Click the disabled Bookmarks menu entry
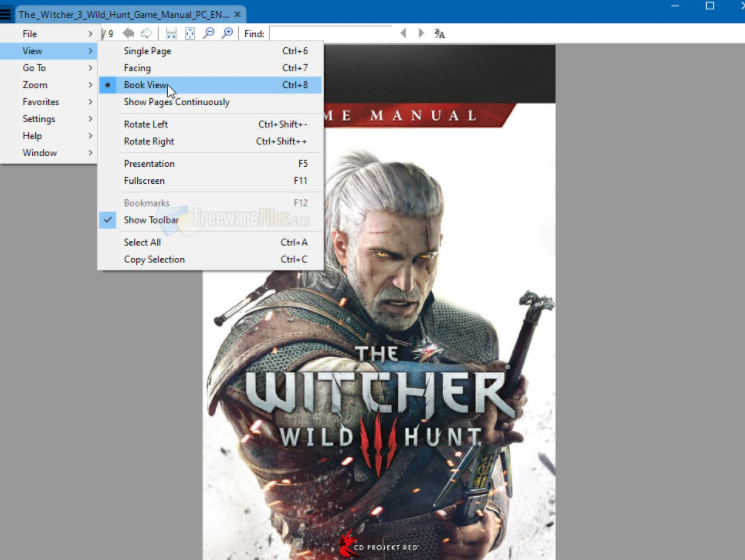Screen dimensions: 745x560 210,203
